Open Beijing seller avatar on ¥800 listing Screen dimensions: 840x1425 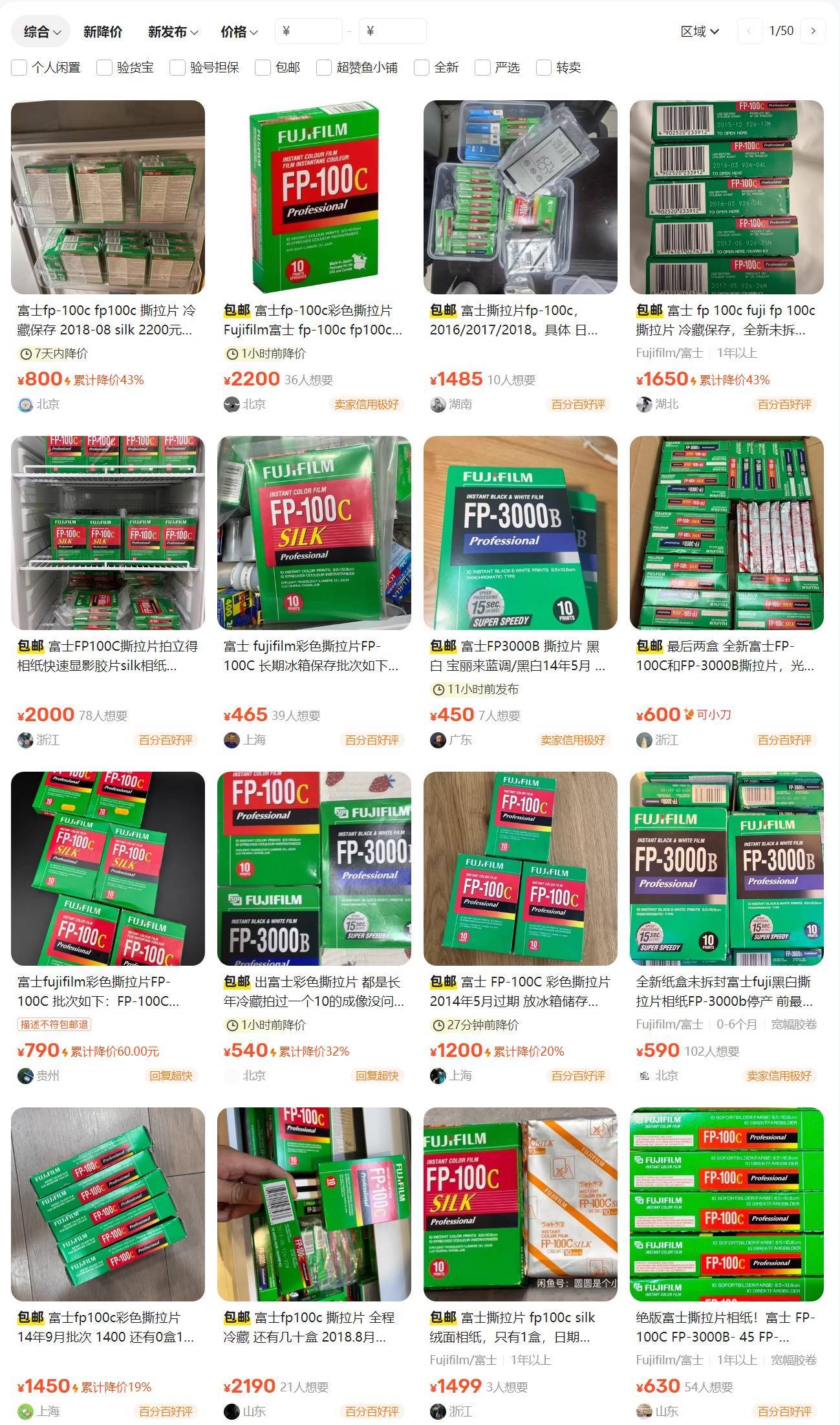coord(25,404)
